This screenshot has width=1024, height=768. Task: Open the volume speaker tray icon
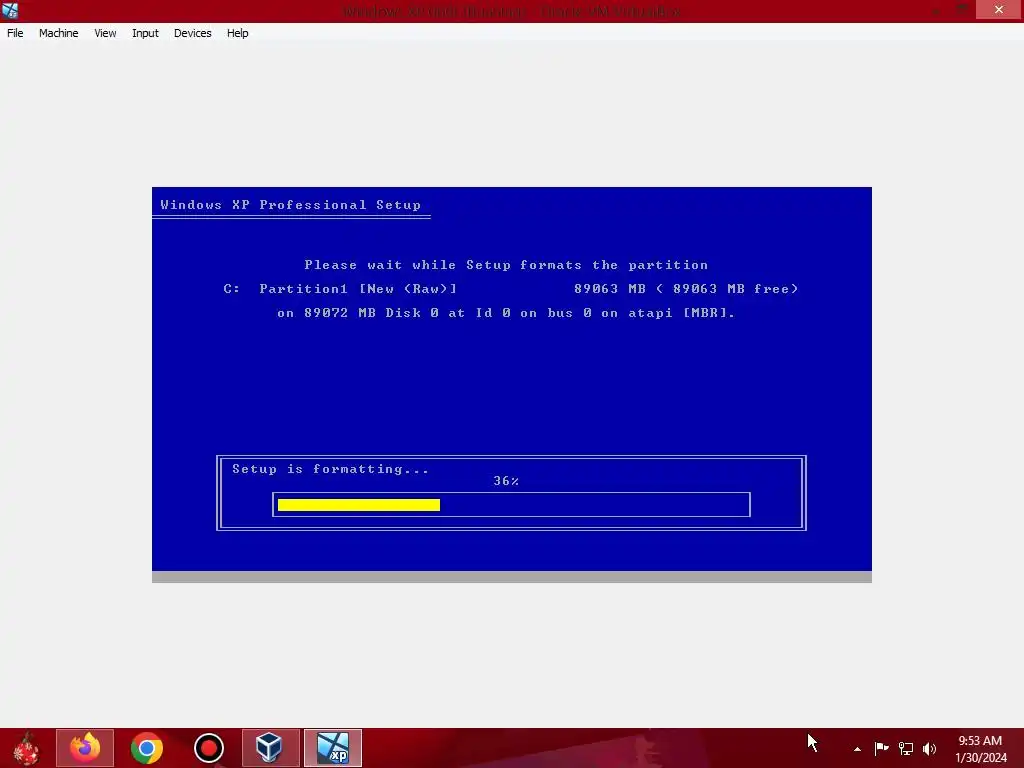tap(929, 748)
